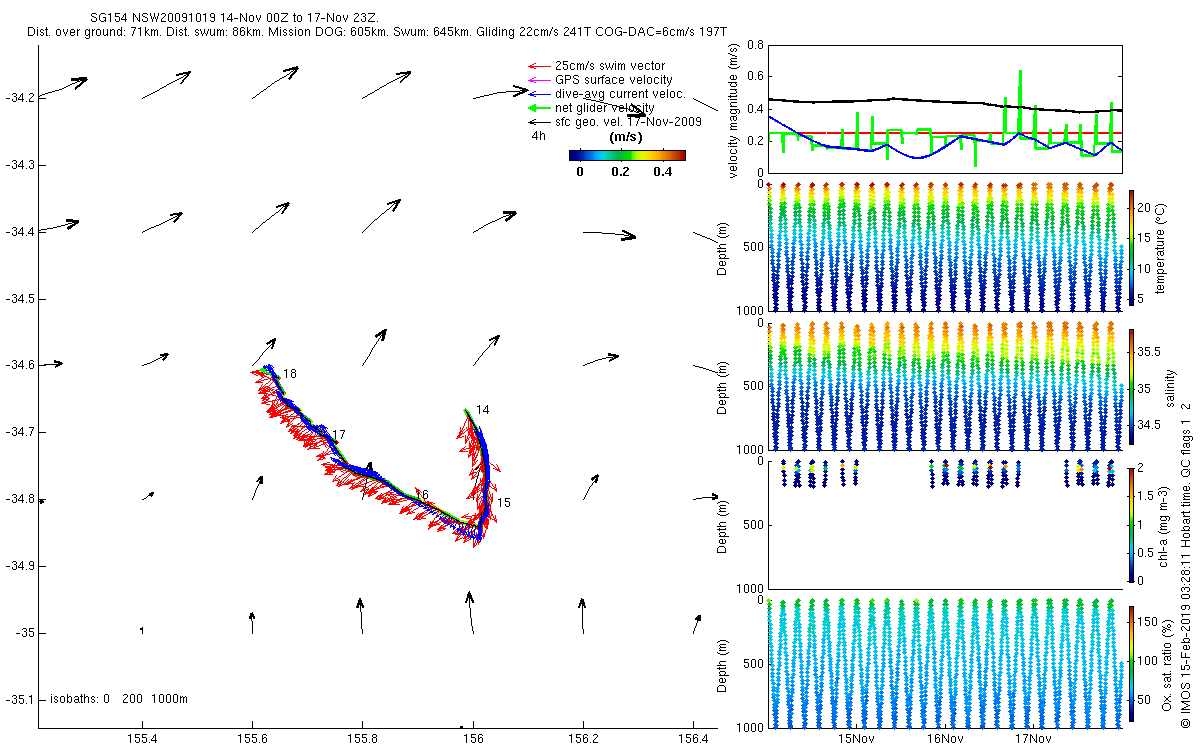Screen dimensions: 1200x750
Task: Click longitude tick label "156.4"
Action: pyautogui.click(x=692, y=738)
